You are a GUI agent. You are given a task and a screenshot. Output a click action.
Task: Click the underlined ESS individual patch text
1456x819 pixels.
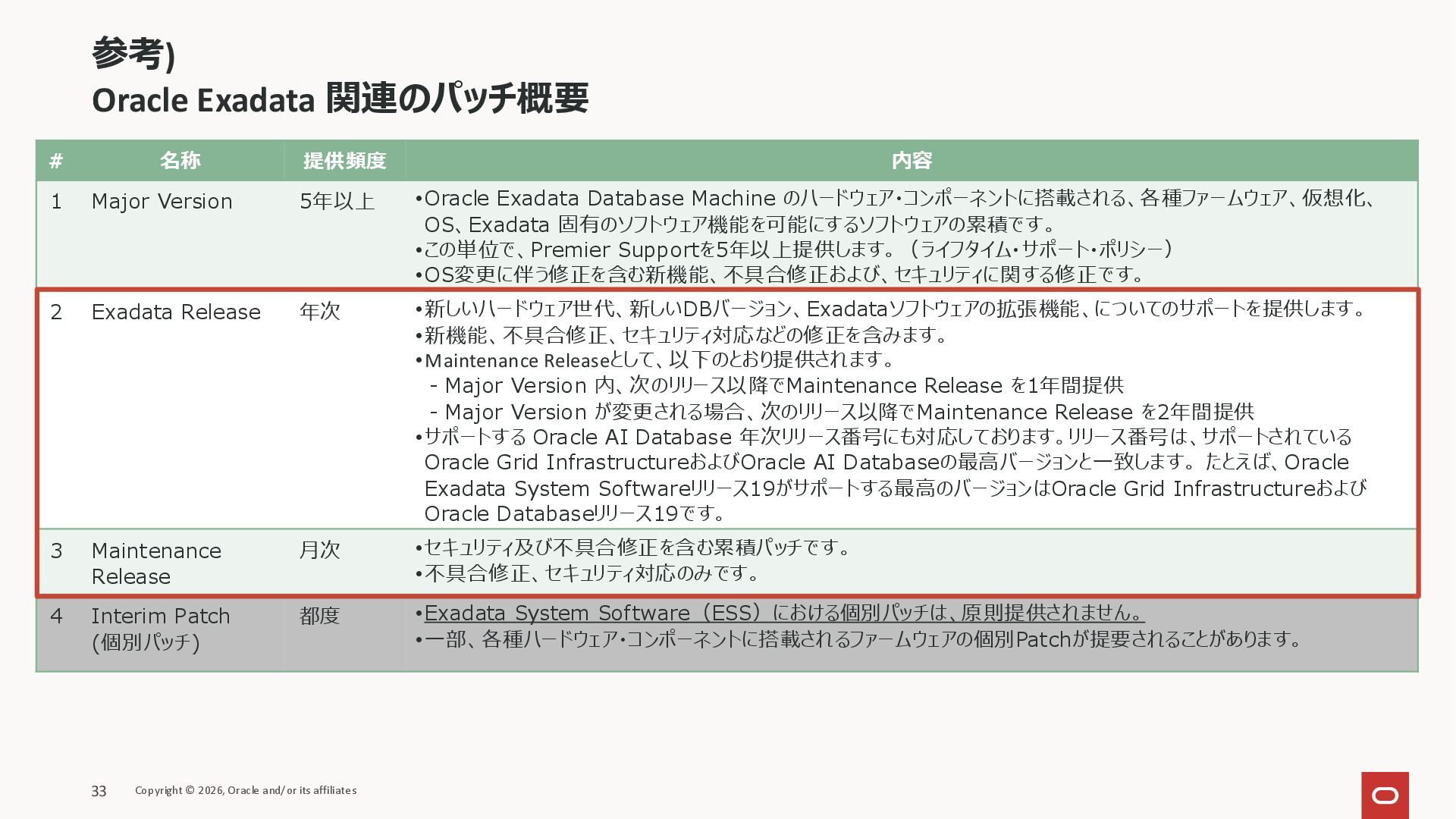pos(783,613)
